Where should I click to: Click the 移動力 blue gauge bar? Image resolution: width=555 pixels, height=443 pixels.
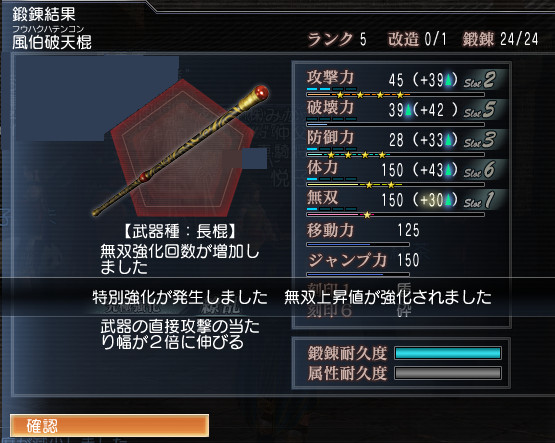pyautogui.click(x=358, y=244)
